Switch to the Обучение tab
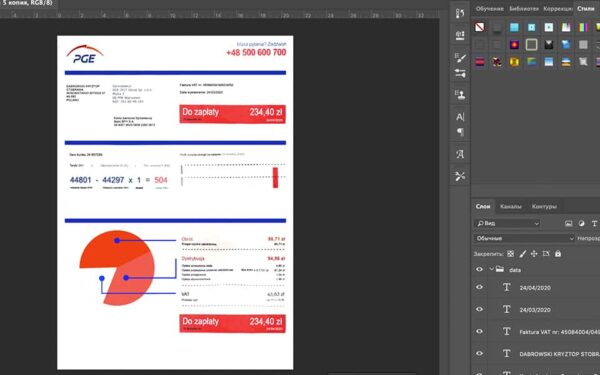Screen dimensions: 600x375 tap(489, 8)
